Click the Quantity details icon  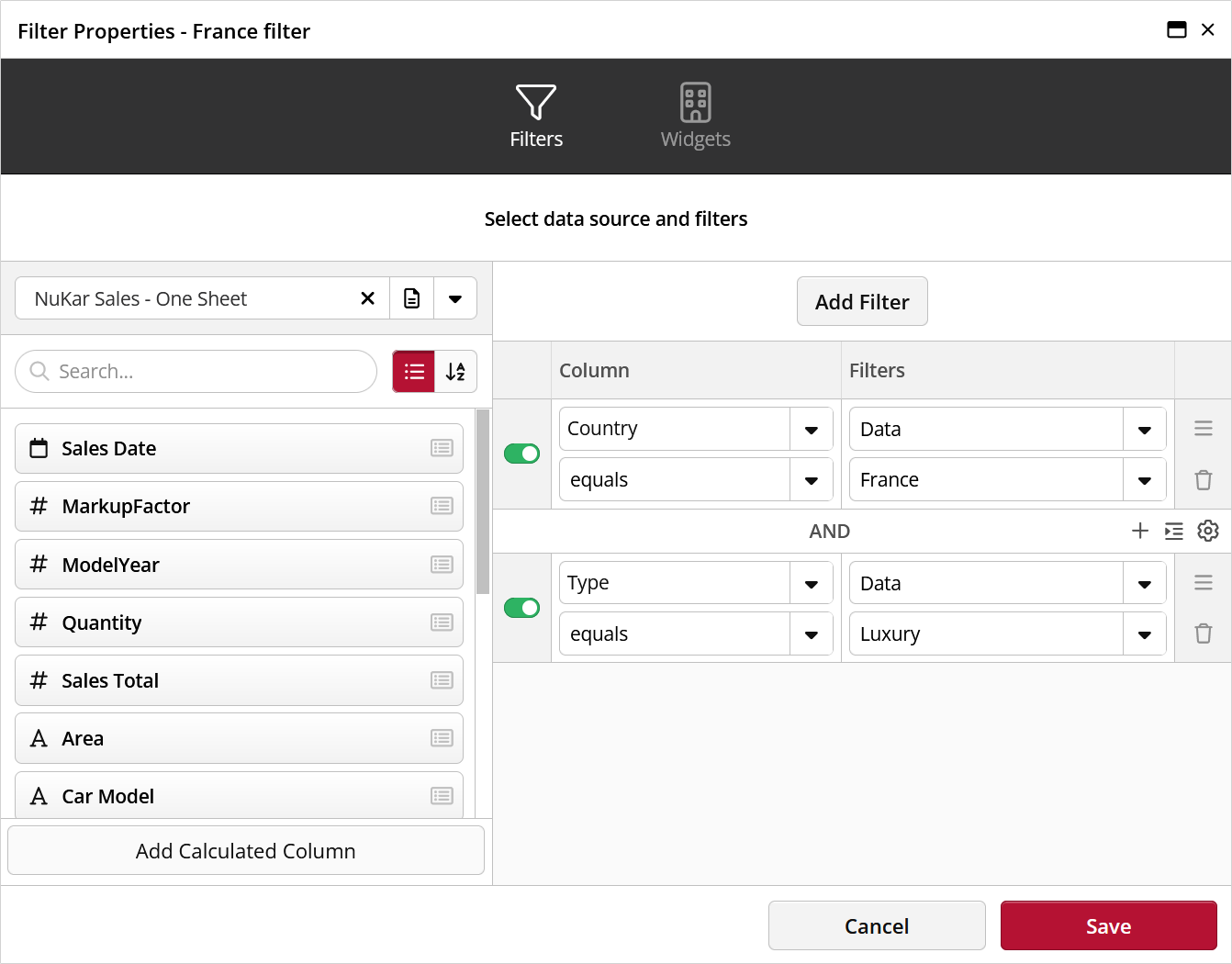[442, 622]
